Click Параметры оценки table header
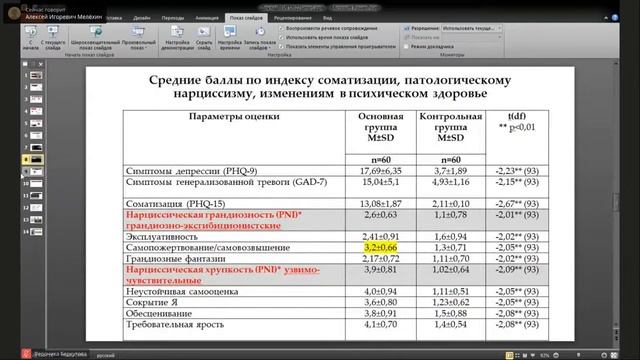640x360 pixels. coord(234,116)
